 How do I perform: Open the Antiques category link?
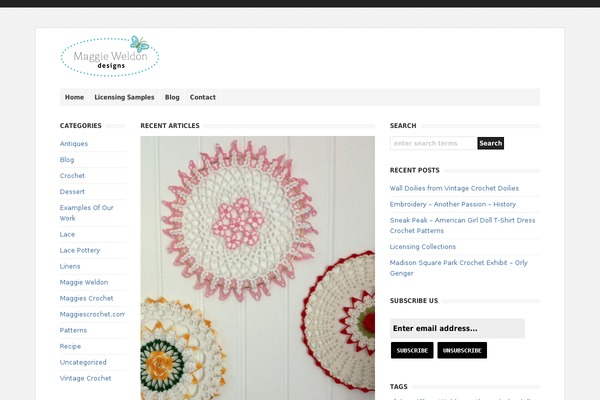click(74, 144)
